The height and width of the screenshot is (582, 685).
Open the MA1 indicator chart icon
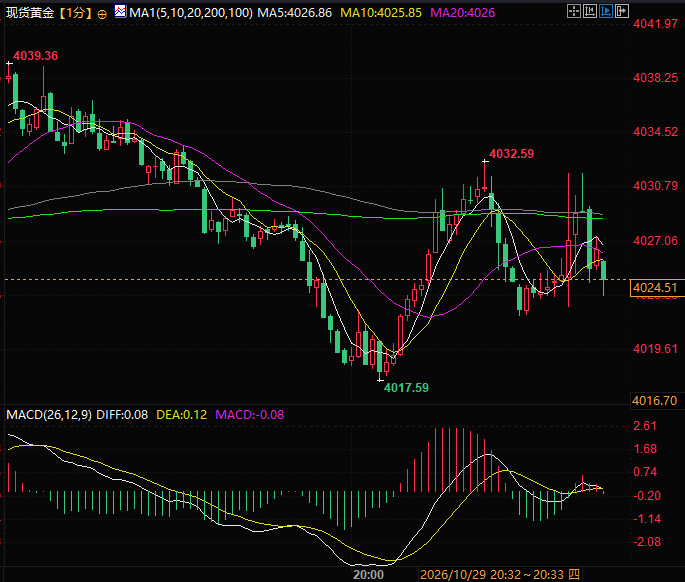(x=120, y=11)
